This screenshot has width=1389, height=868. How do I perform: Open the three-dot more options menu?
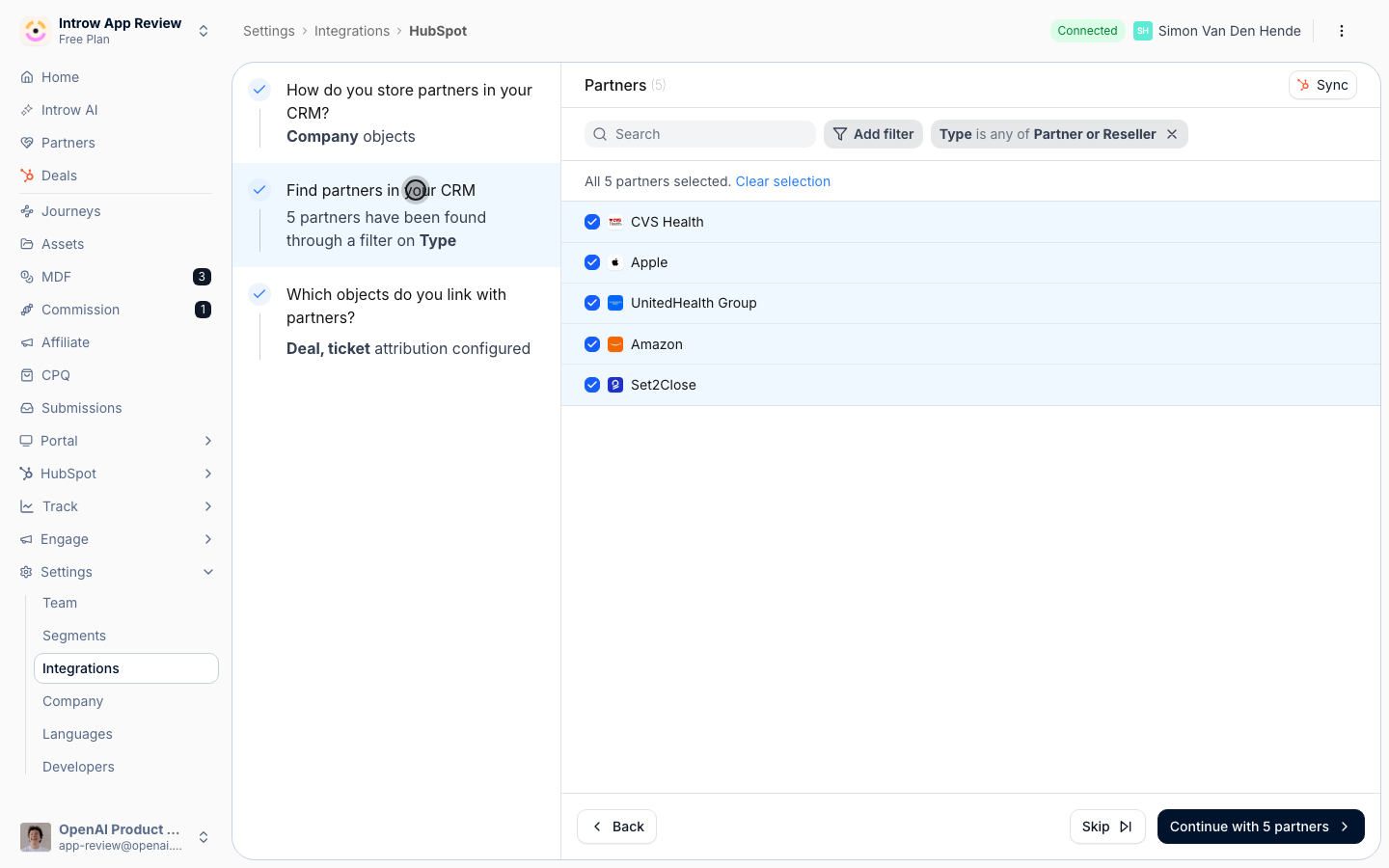[x=1341, y=31]
